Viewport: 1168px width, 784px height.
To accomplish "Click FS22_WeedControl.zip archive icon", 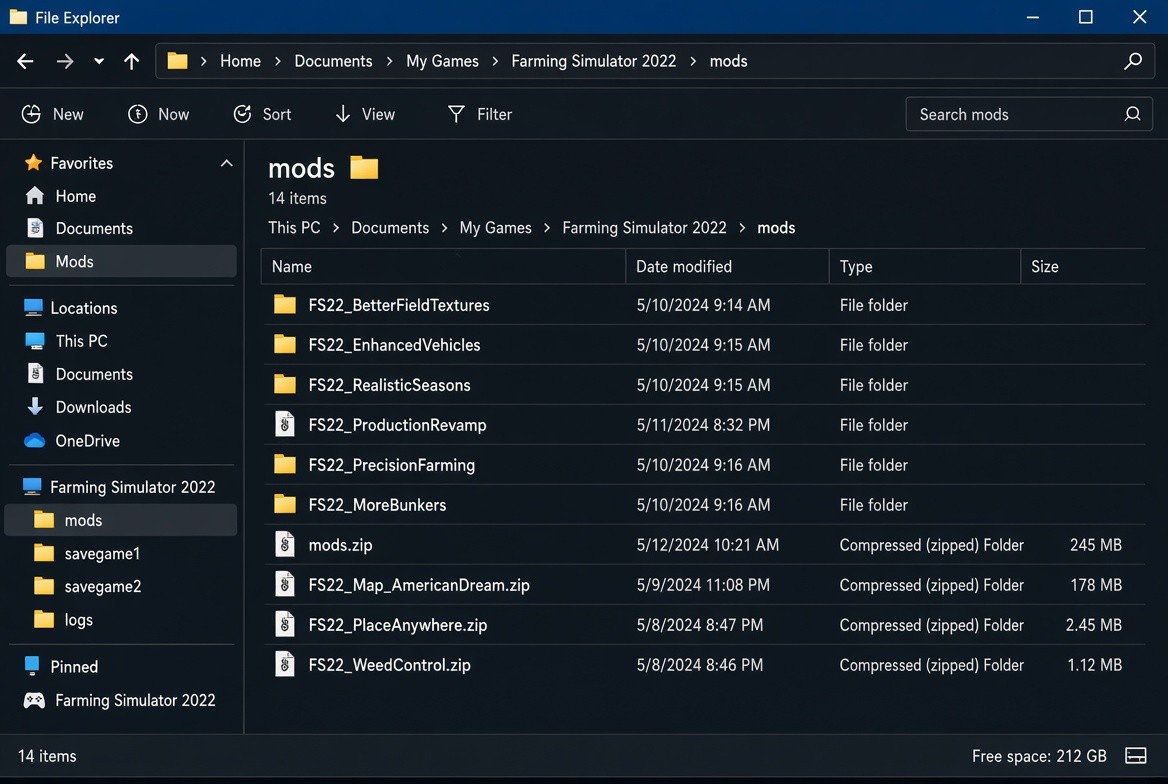I will (285, 663).
